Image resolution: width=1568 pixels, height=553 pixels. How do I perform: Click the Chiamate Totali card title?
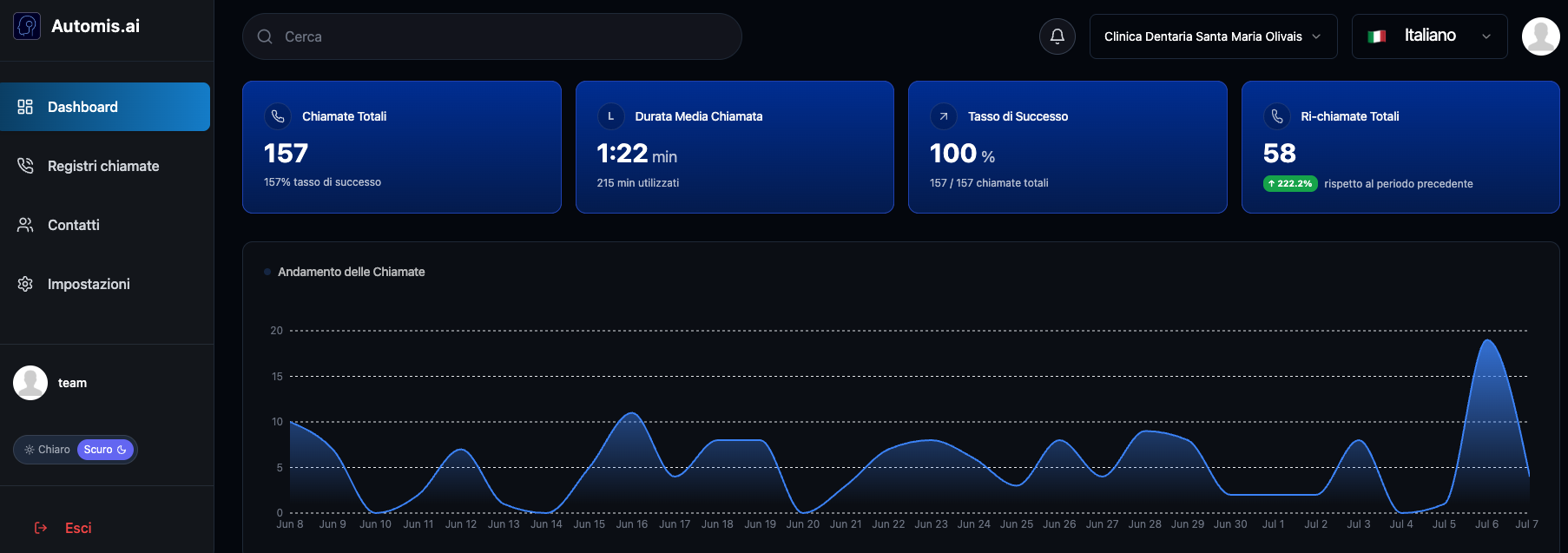tap(345, 116)
